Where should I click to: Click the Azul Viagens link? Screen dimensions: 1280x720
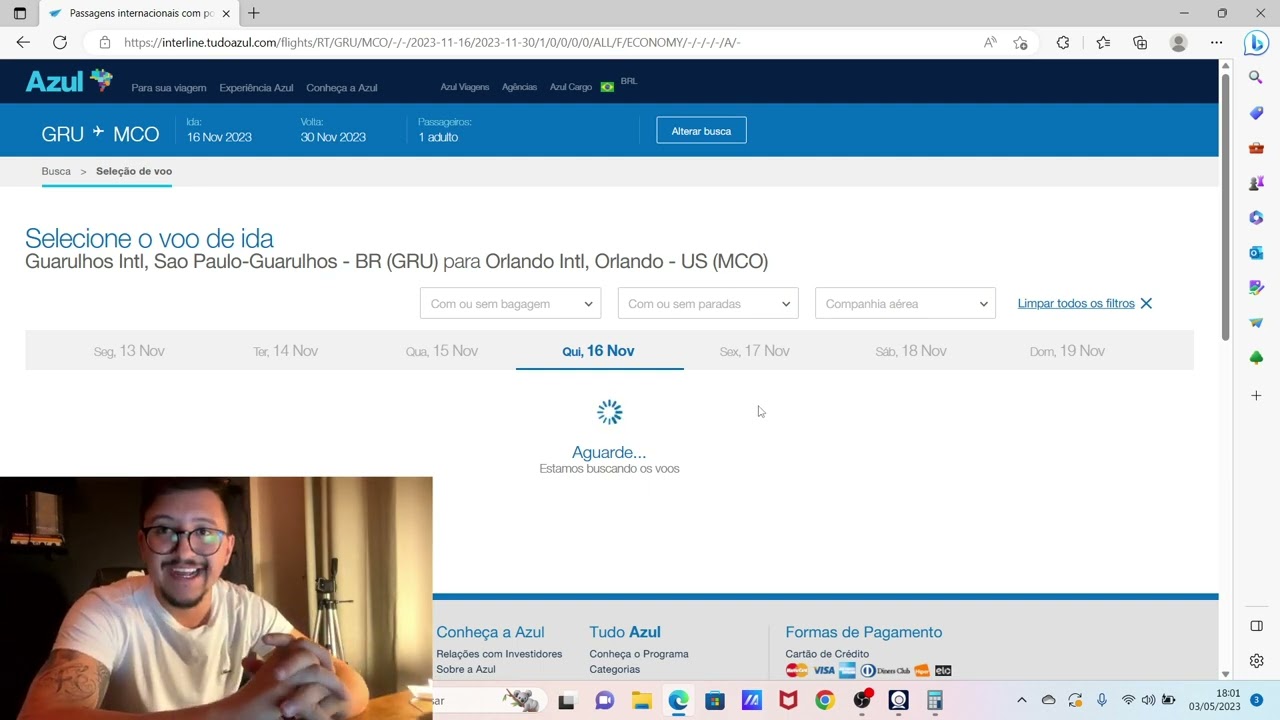coord(465,87)
